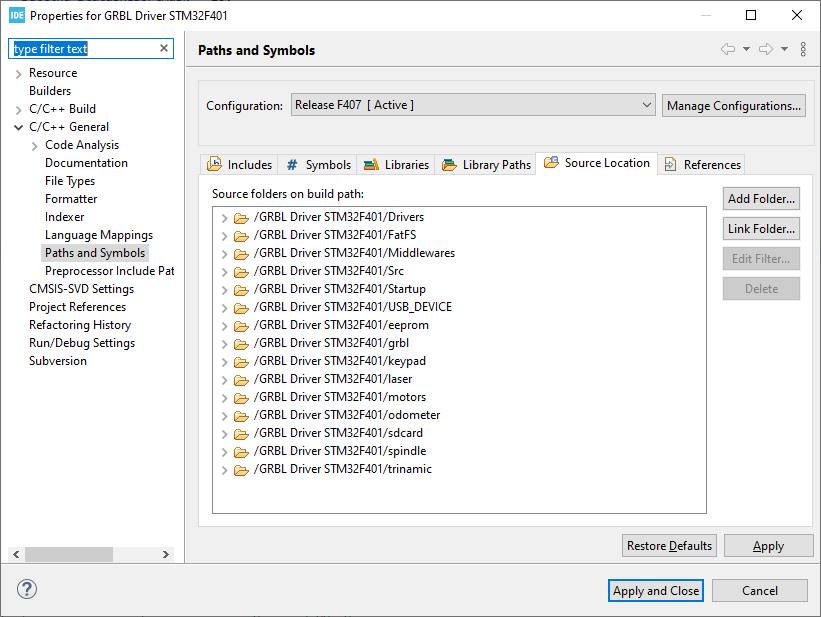821x617 pixels.
Task: Click Apply and Close button
Action: [656, 591]
